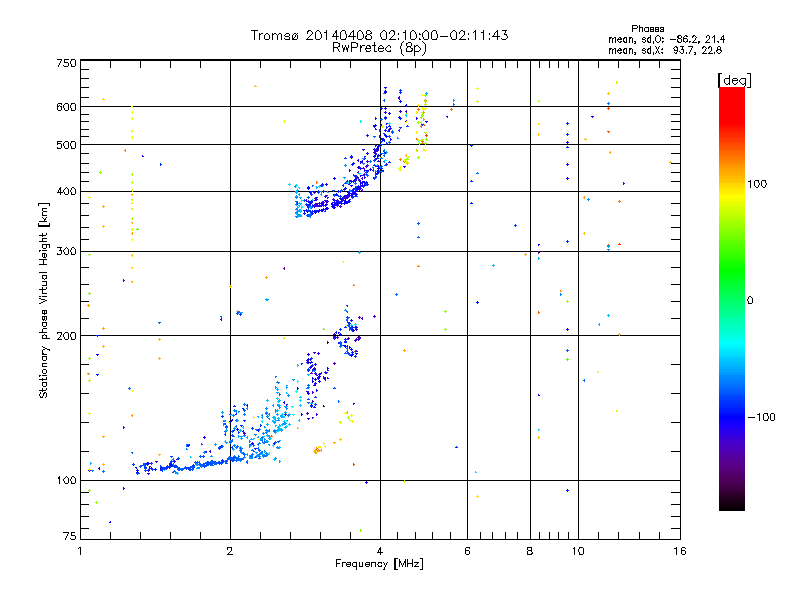Image resolution: width=800 pixels, height=600 pixels.
Task: Click the x-axis '10' tick label
Action: pyautogui.click(x=578, y=551)
